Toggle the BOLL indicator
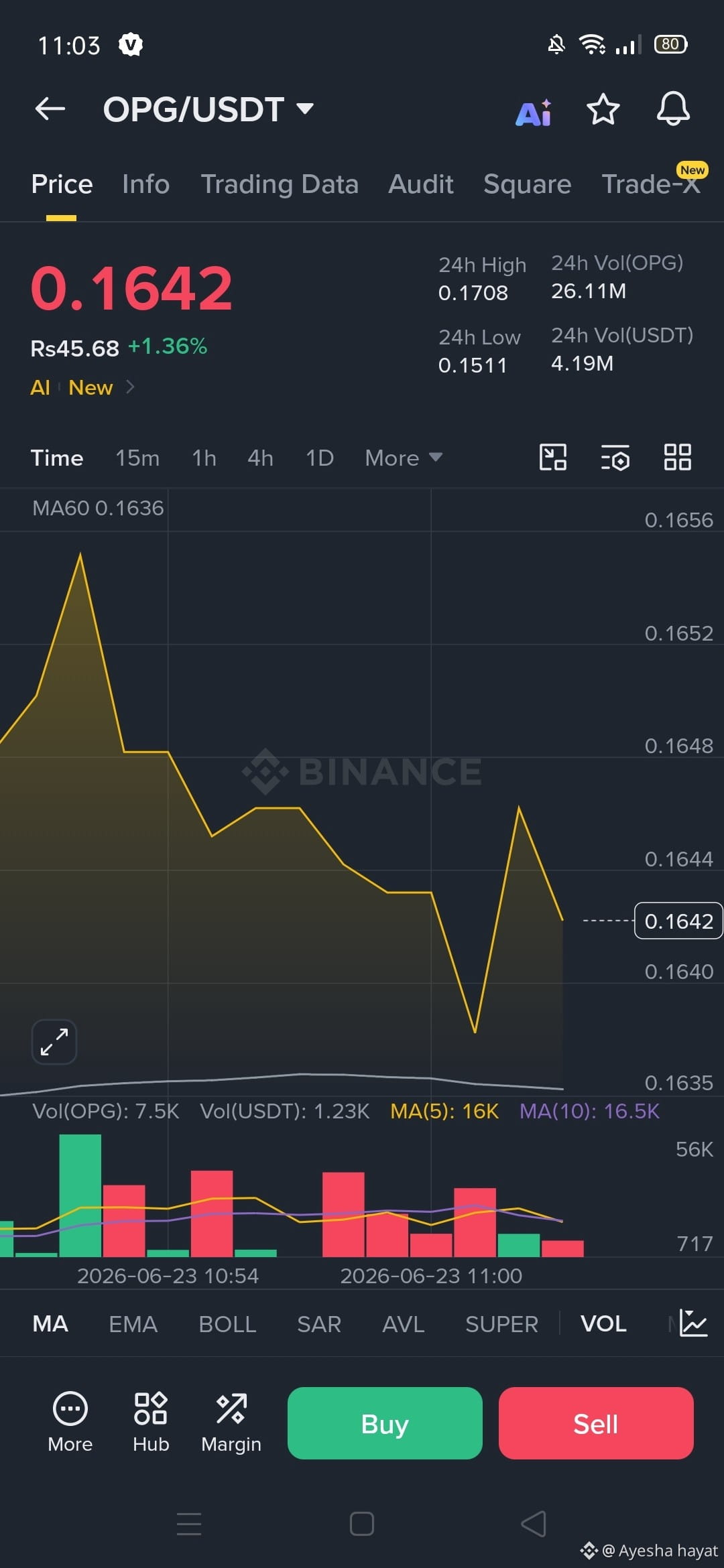The height and width of the screenshot is (1568, 724). 227,1324
